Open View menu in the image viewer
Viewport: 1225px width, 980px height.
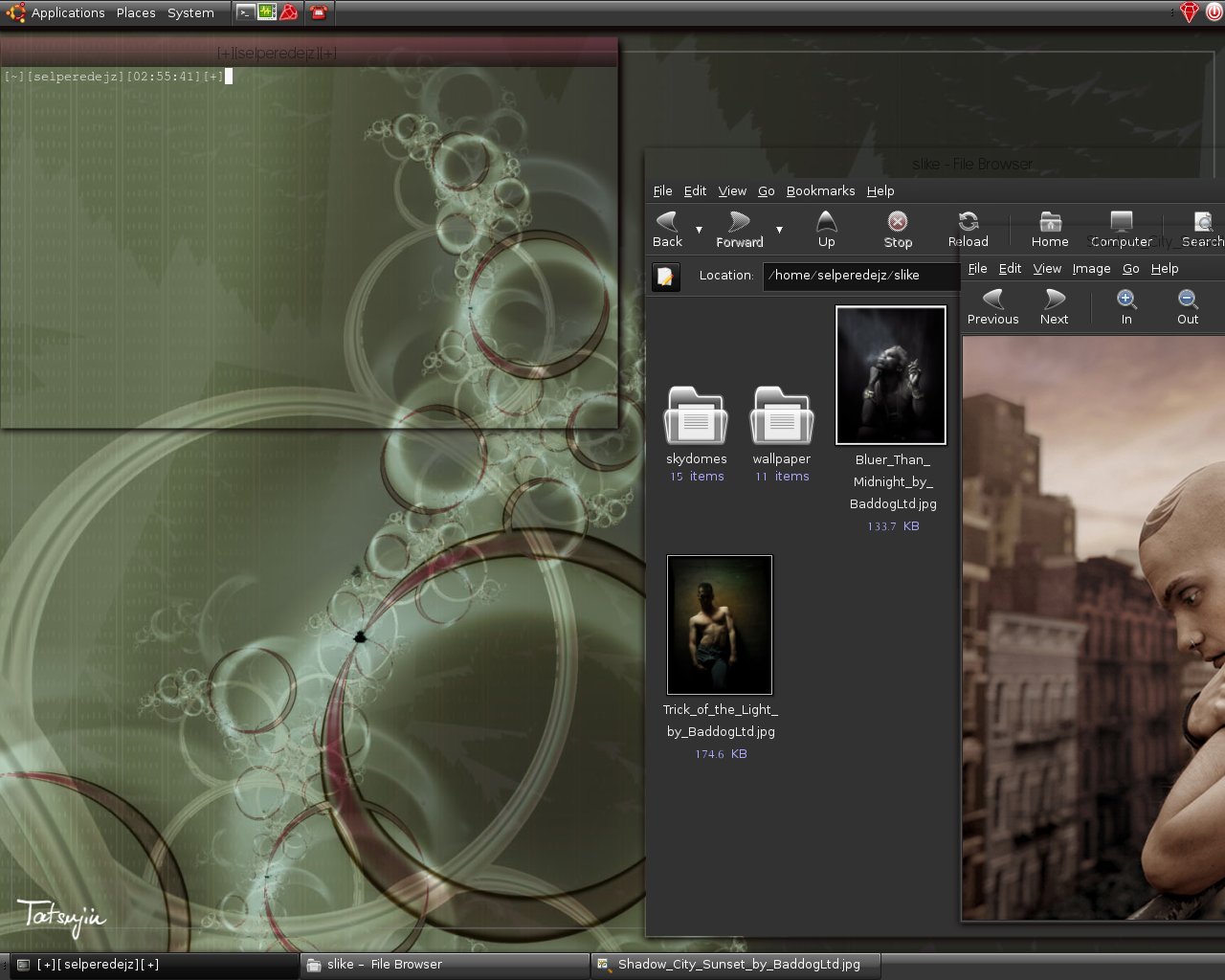pyautogui.click(x=1047, y=268)
